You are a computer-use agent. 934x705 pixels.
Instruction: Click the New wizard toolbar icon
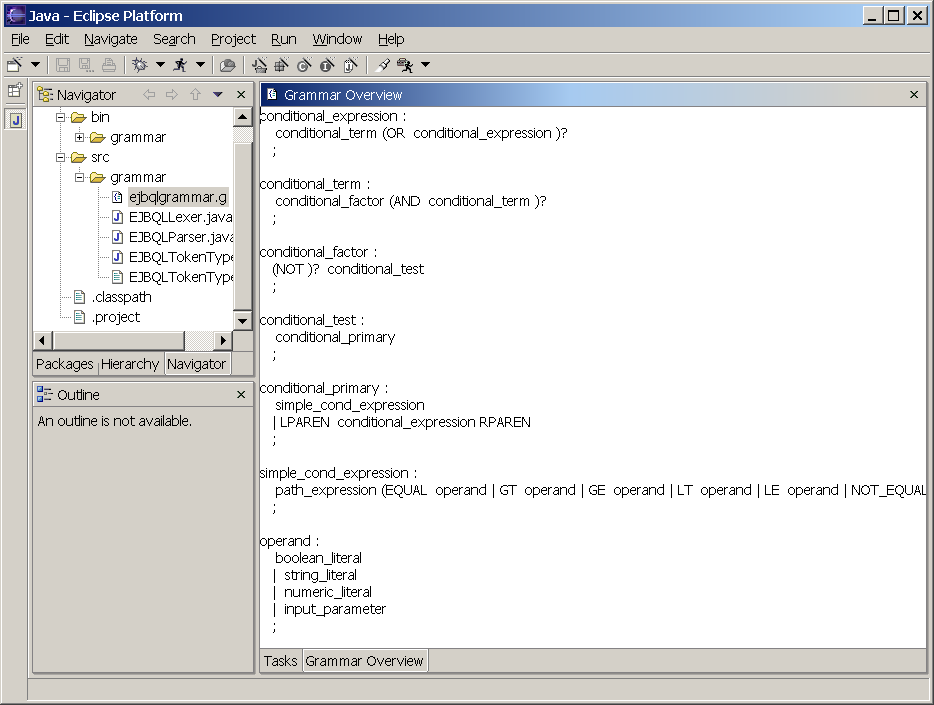(14, 65)
